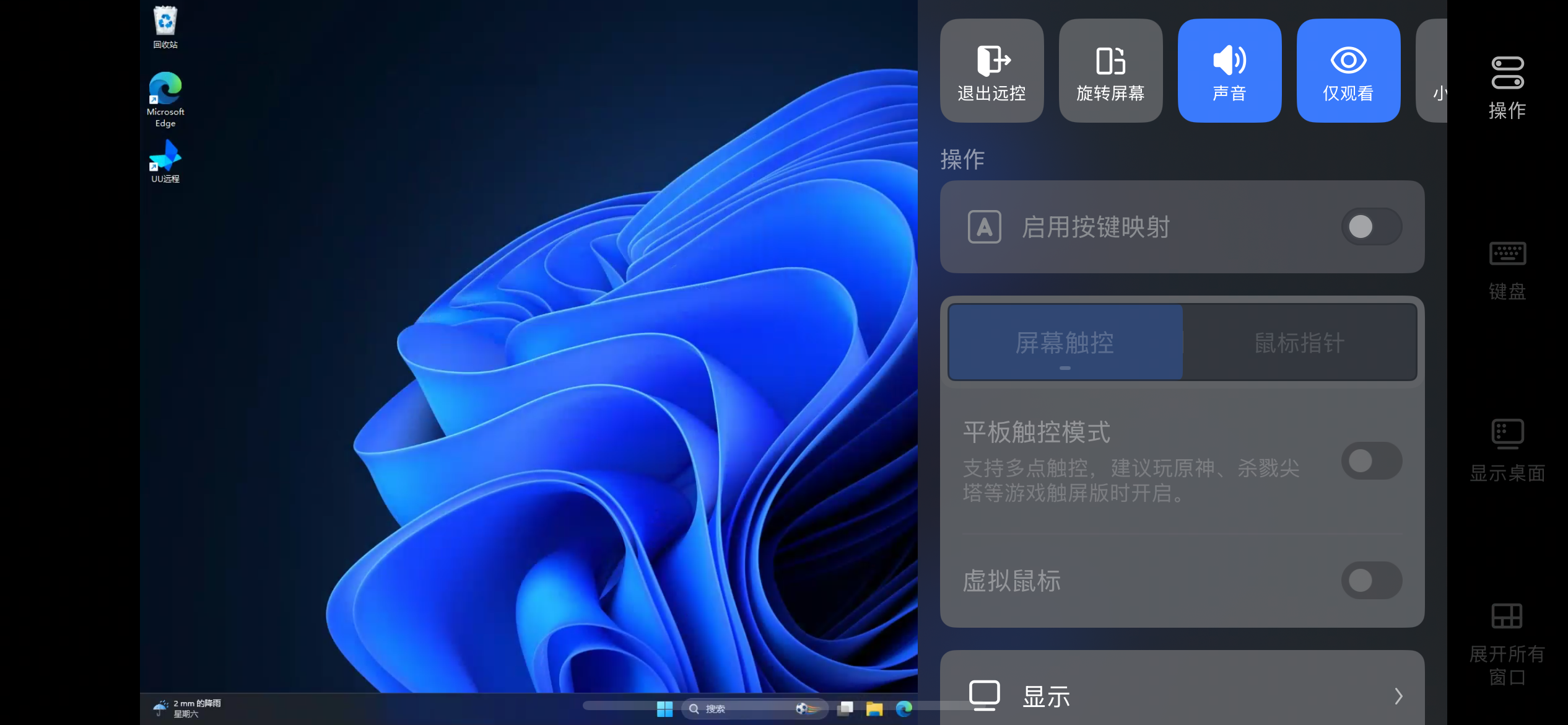Select the 鼠标指针 tab
Viewport: 1568px width, 725px height.
tap(1299, 342)
